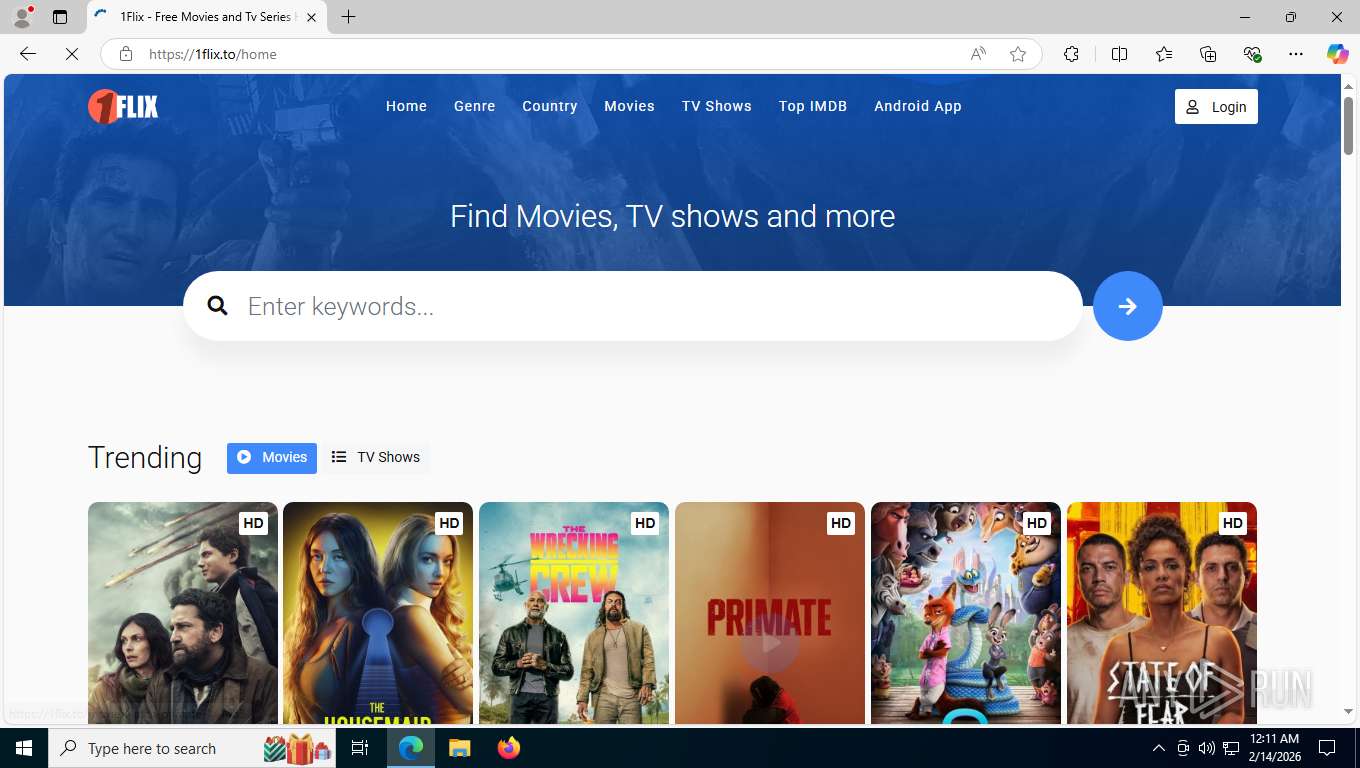Open the Android App link

918,106
